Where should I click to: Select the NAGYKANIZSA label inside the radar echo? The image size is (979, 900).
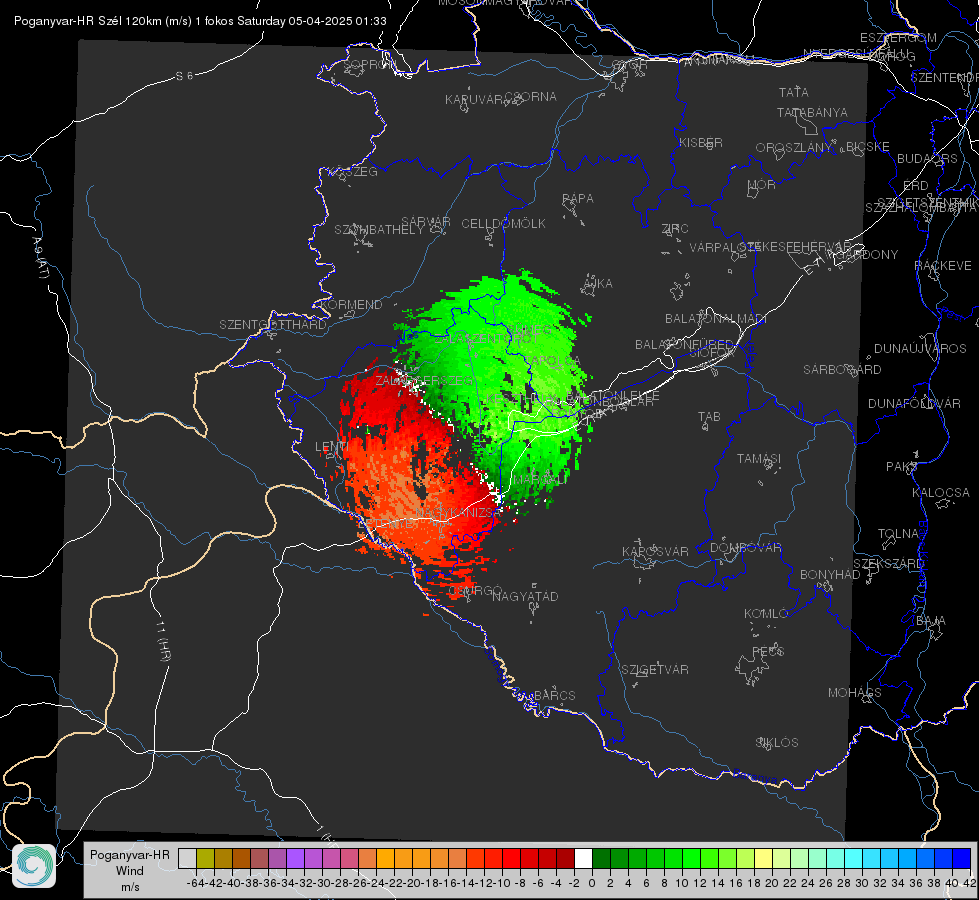[456, 513]
